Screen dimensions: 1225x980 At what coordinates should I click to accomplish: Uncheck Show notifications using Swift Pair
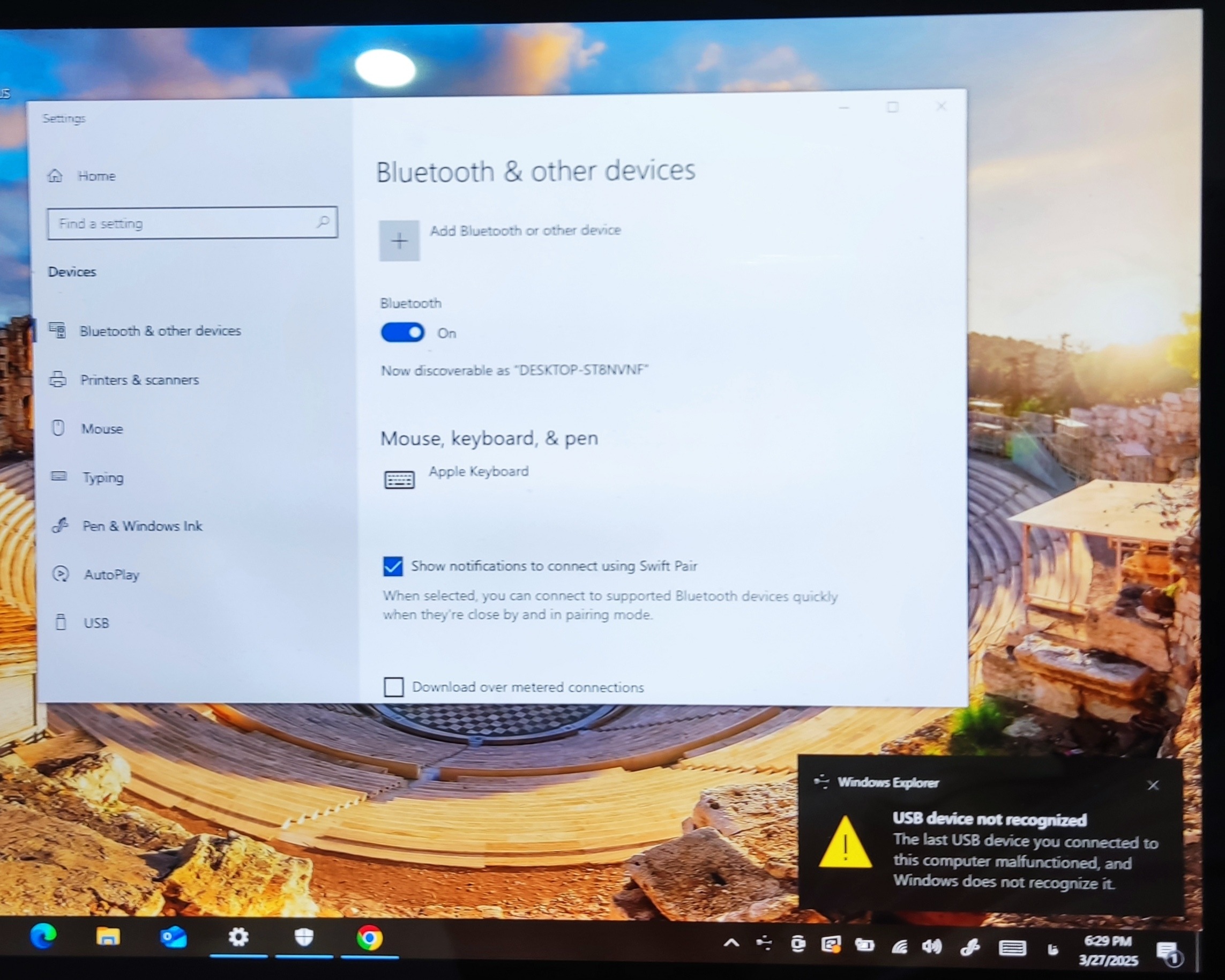pos(393,566)
